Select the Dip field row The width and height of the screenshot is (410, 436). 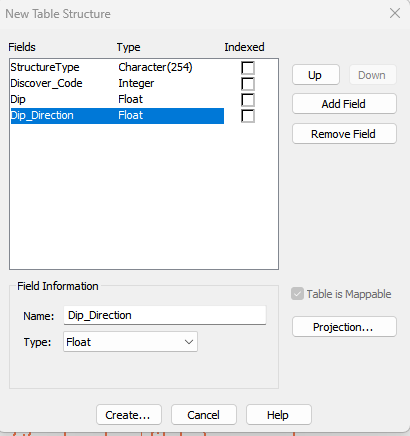click(117, 99)
